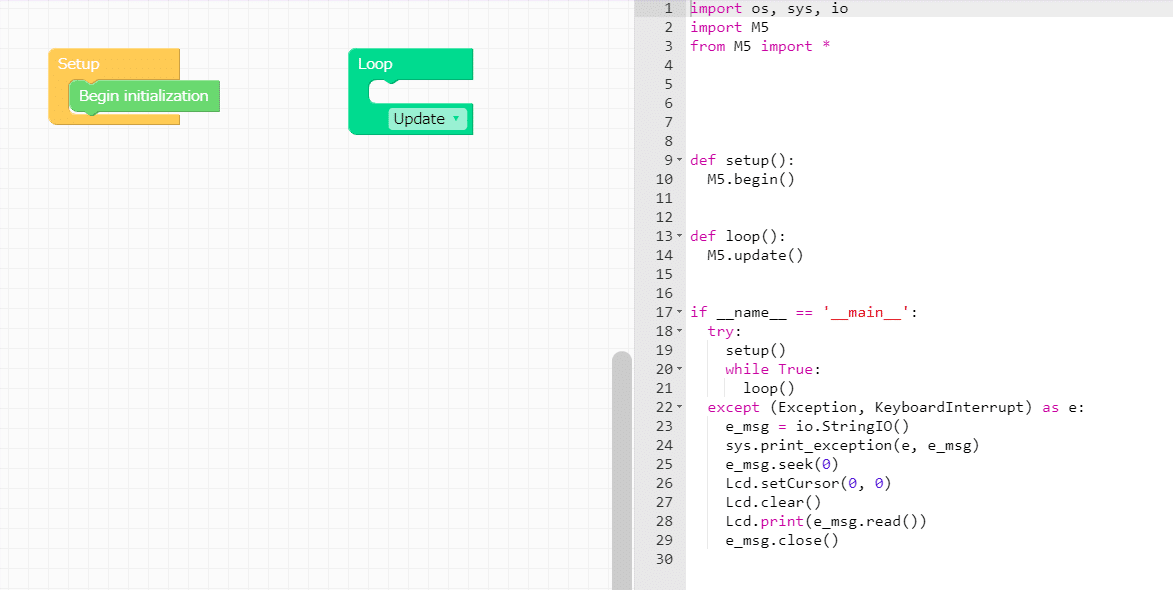
Task: Select the Loop block header
Action: tap(411, 64)
